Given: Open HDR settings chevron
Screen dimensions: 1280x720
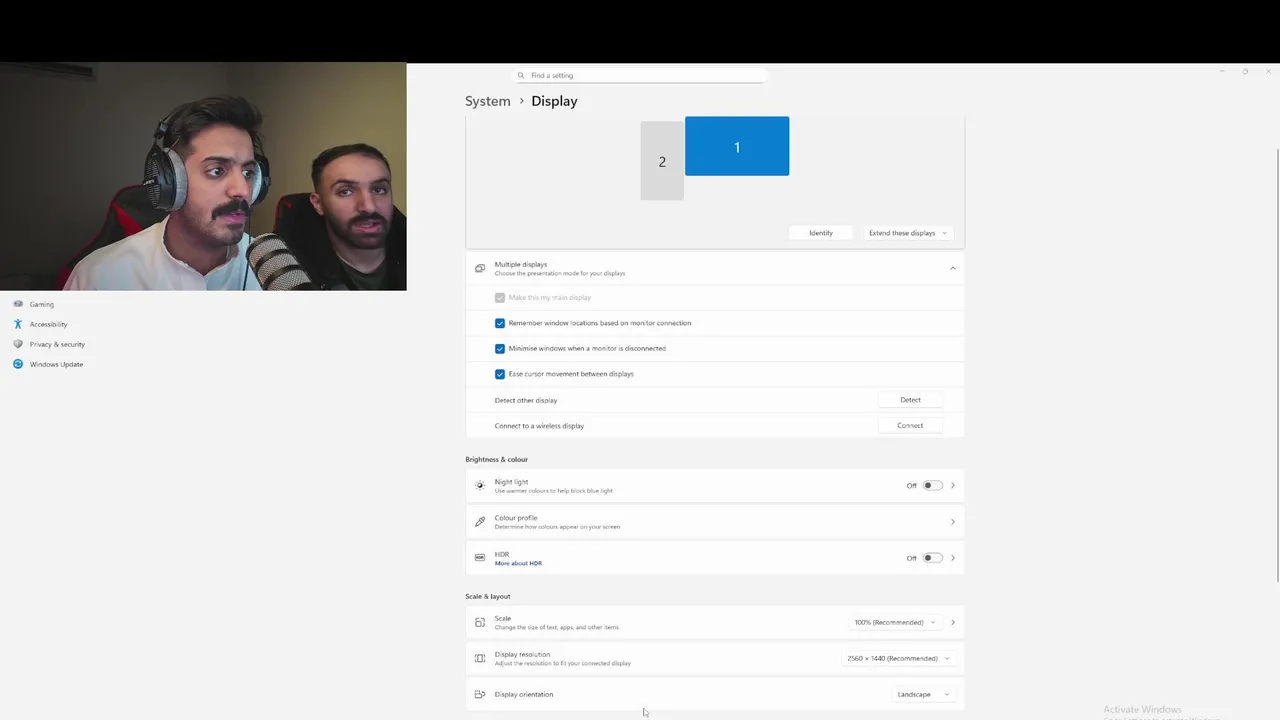Looking at the screenshot, I should [x=952, y=558].
